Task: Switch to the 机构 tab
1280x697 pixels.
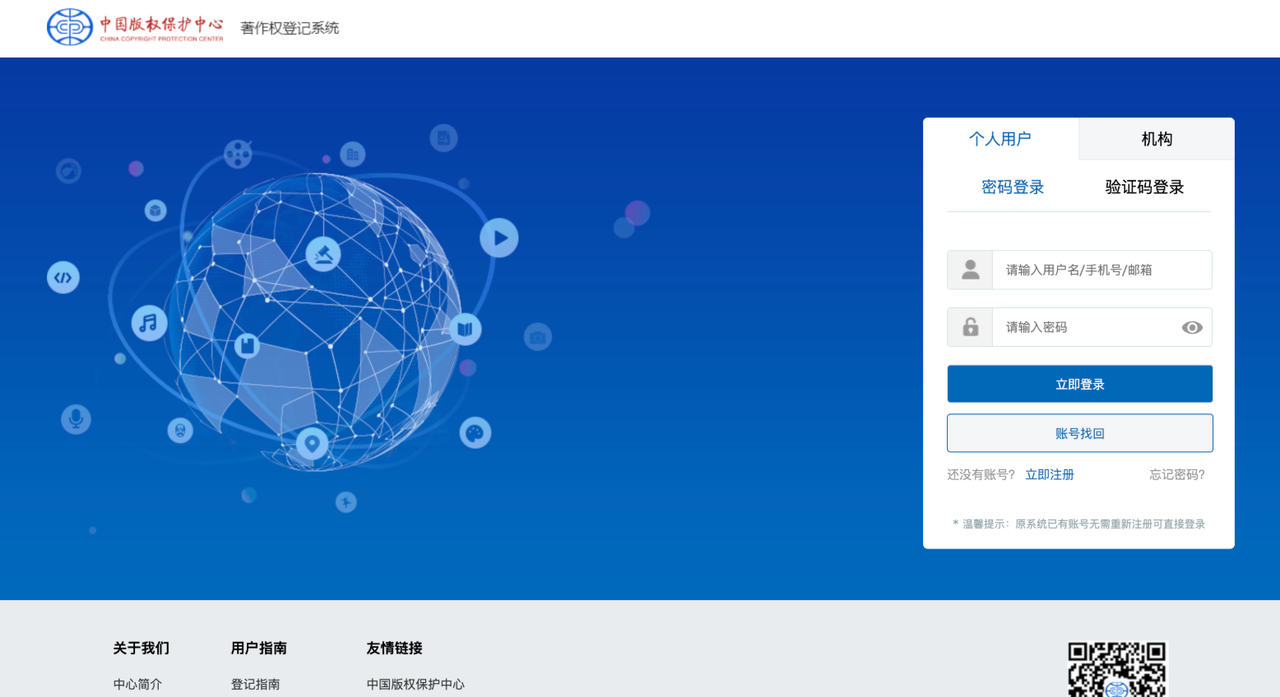Action: point(1157,139)
